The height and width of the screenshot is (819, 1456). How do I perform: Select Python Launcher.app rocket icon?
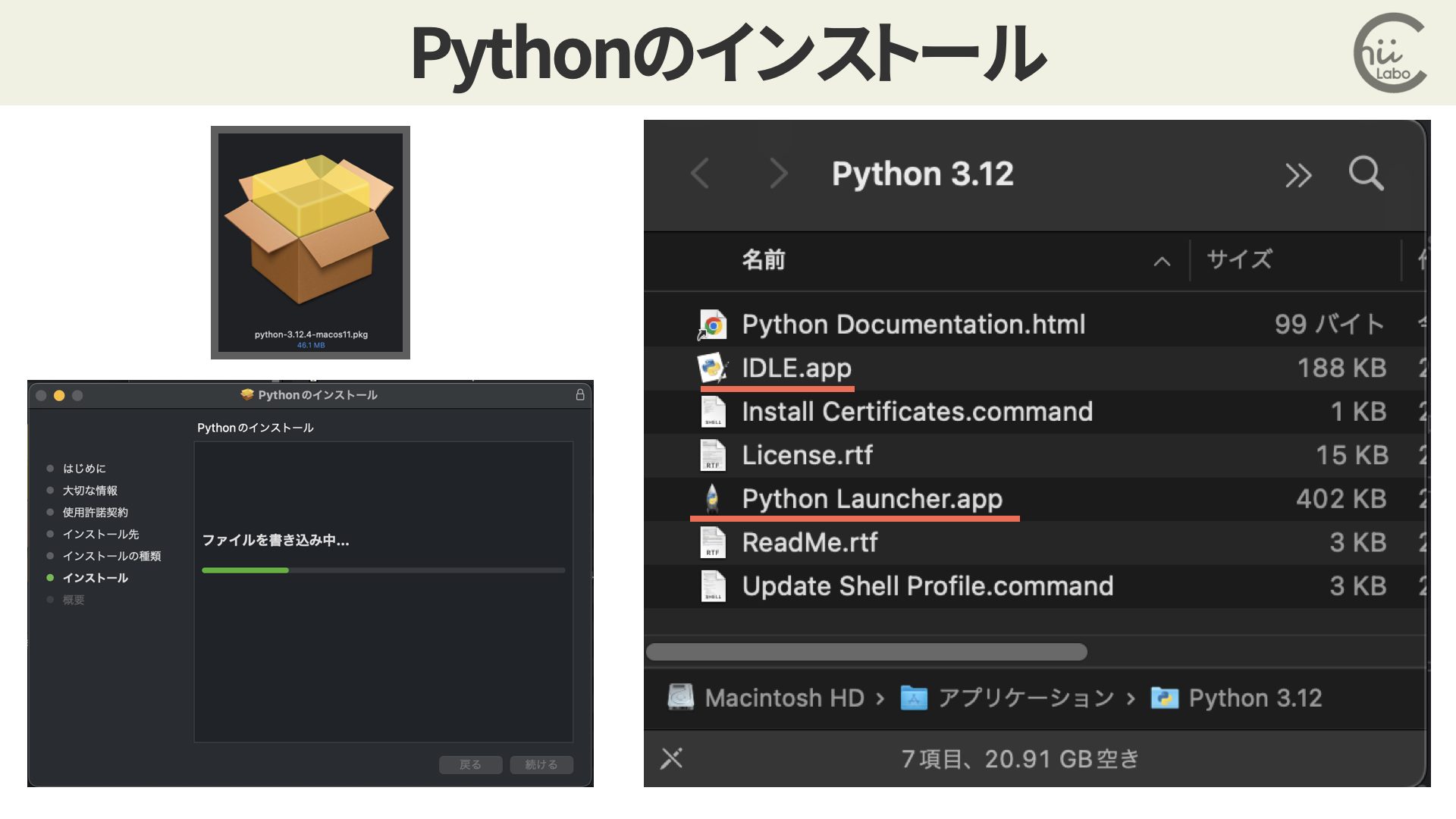712,499
